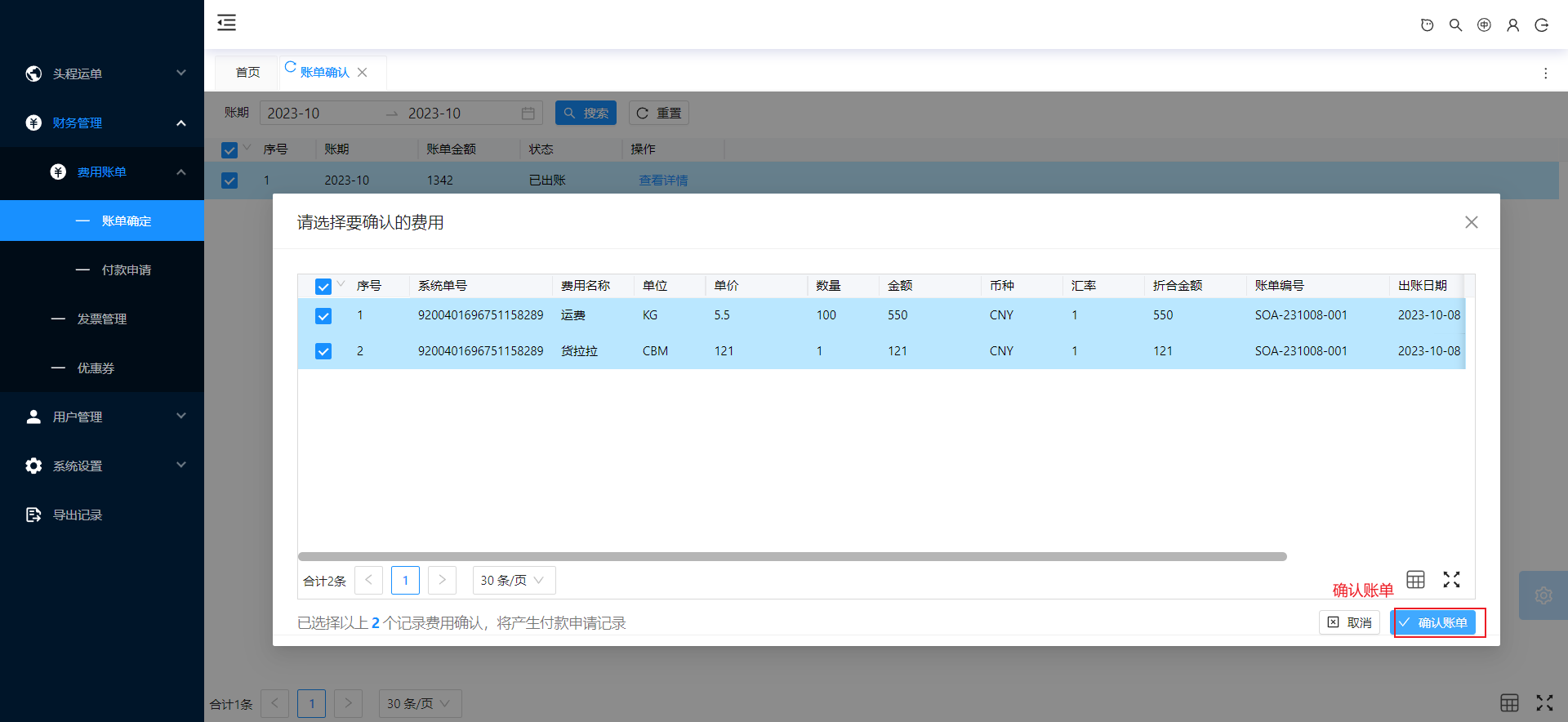Click the 重置 button
The height and width of the screenshot is (722, 1568).
point(659,113)
